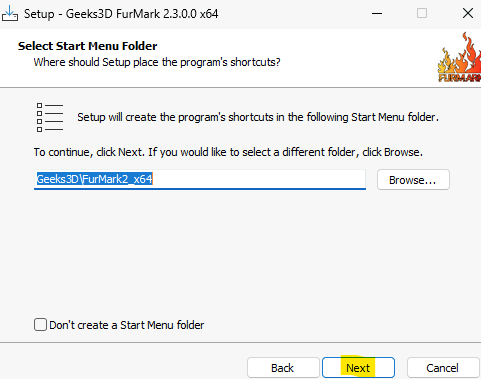Click the empty area right of the folder text
481x379 pixels.
click(259, 179)
